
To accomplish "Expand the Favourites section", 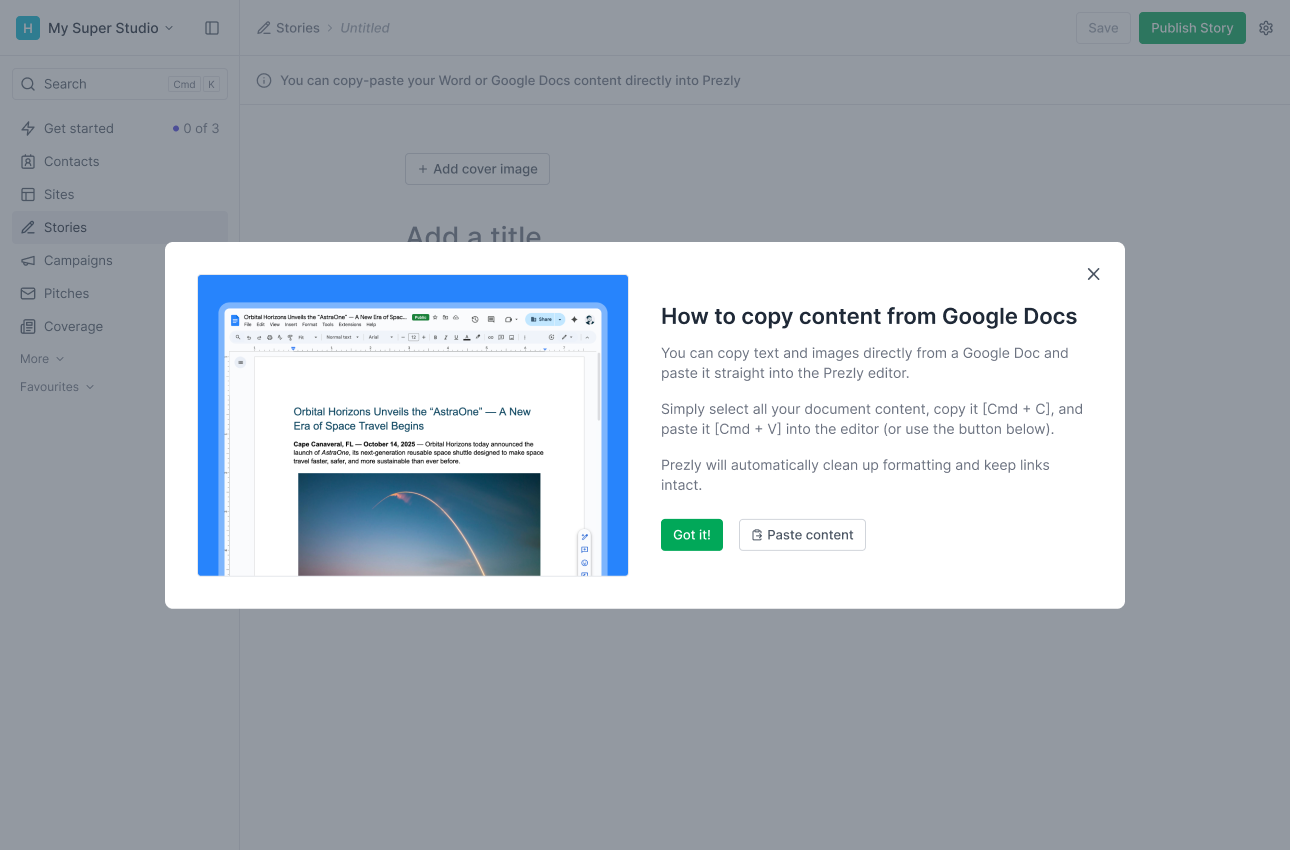I will [57, 387].
